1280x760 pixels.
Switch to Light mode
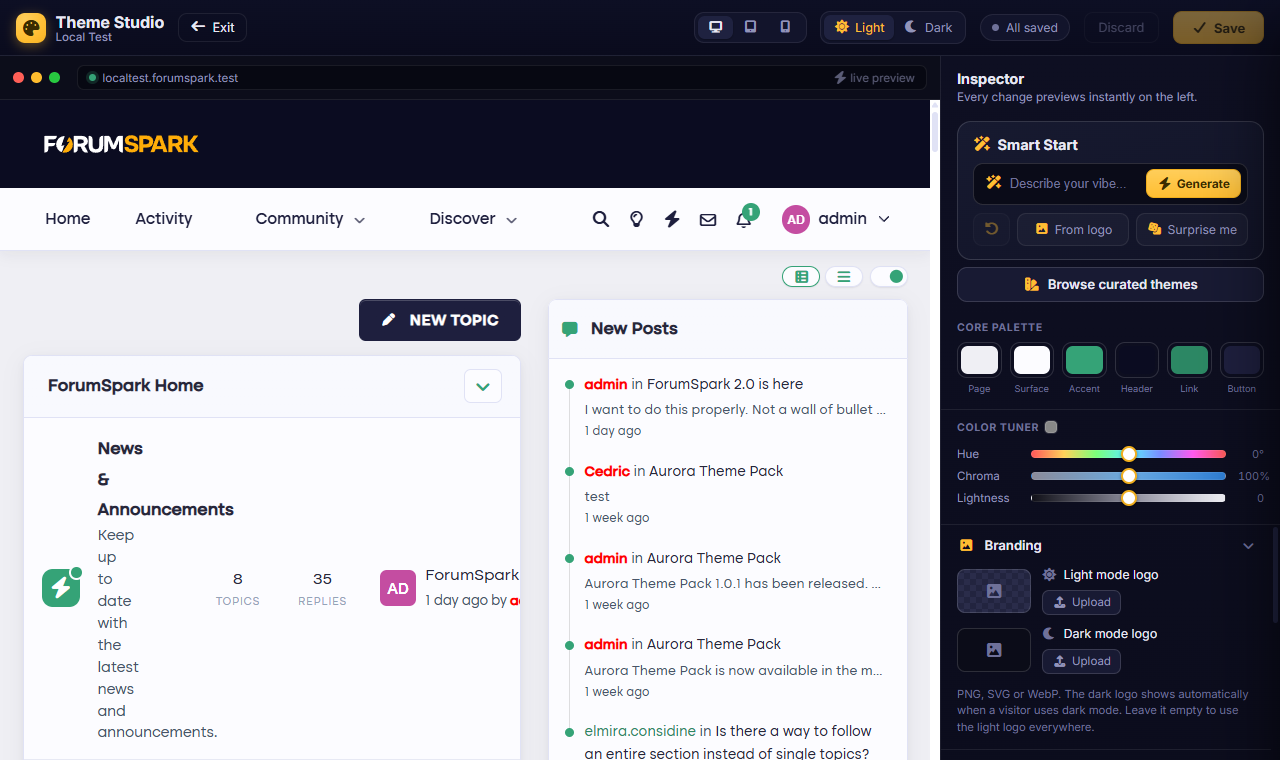pyautogui.click(x=860, y=27)
